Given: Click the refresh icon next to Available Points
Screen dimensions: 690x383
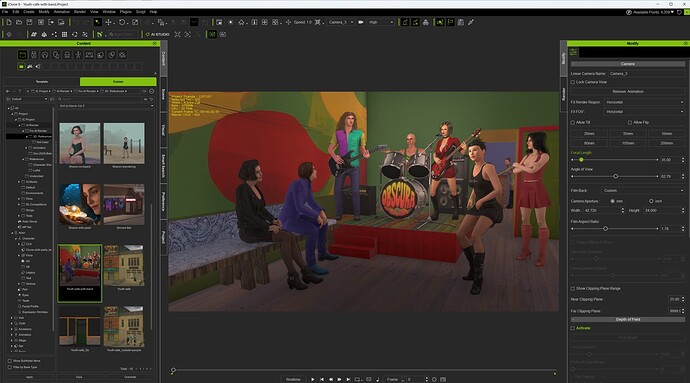Looking at the screenshot, I should [679, 12].
